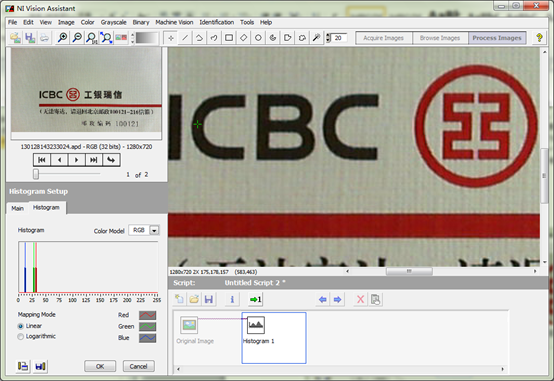Go to the last image in browser
554x381 pixels.
pyautogui.click(x=94, y=160)
